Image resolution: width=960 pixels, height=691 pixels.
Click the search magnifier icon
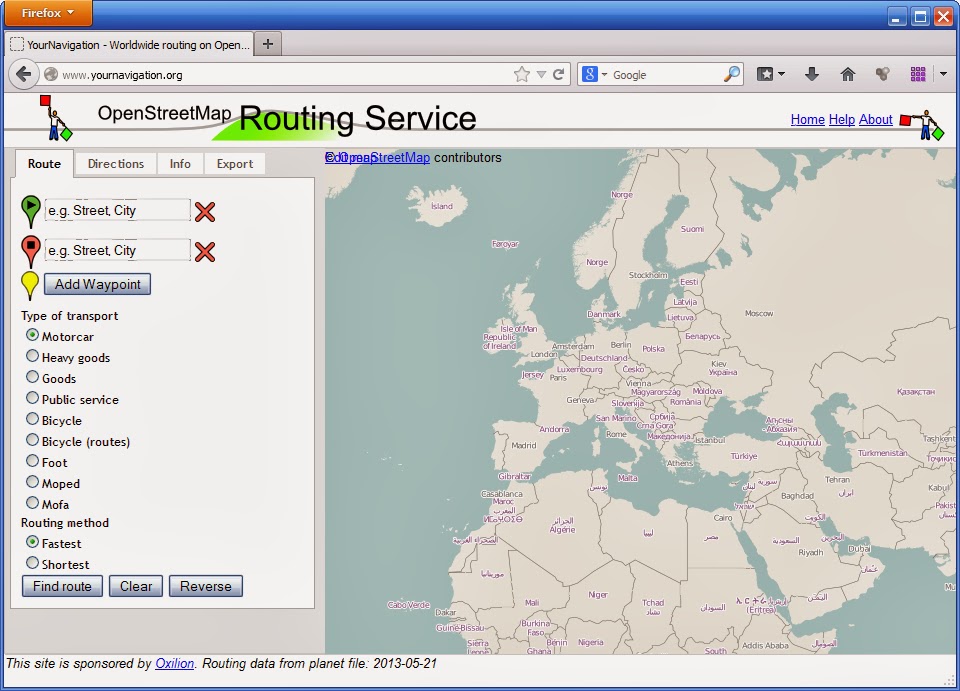(732, 75)
